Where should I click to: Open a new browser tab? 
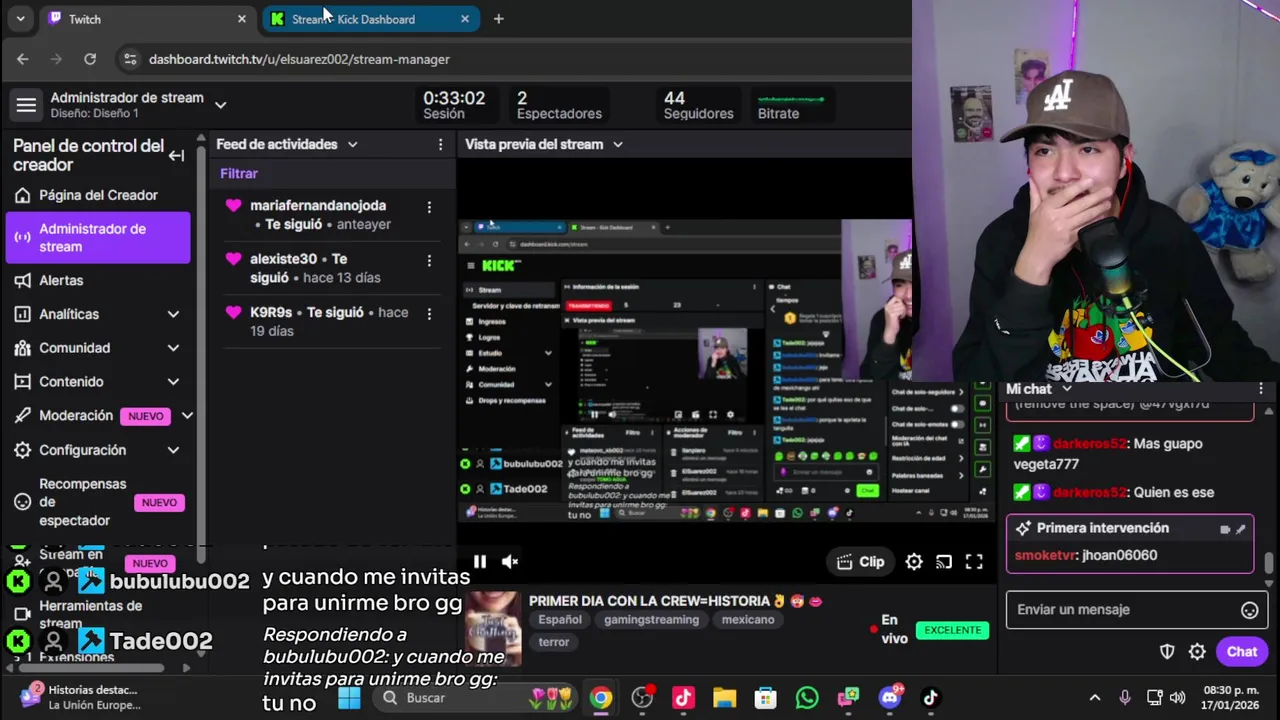pos(498,19)
